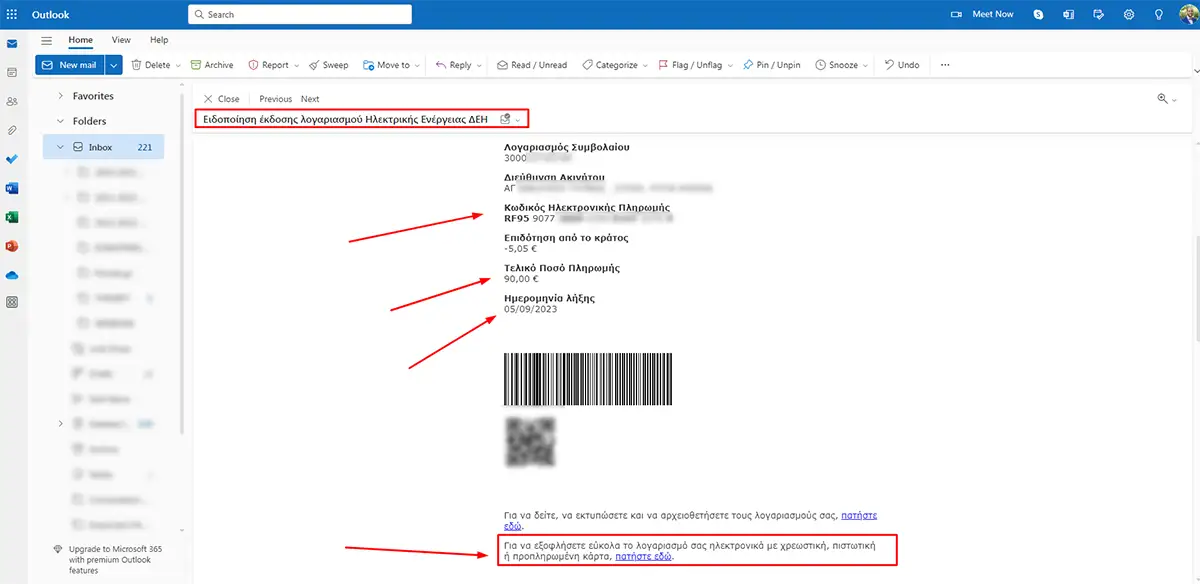Toggle Pin / Unpin for message
This screenshot has width=1200, height=584.
(771, 65)
